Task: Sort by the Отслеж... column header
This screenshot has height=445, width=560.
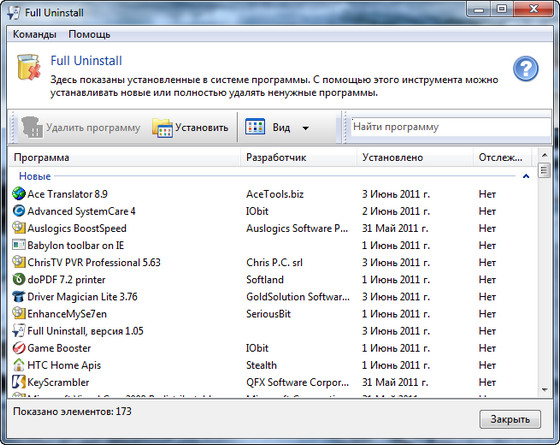Action: click(x=503, y=158)
